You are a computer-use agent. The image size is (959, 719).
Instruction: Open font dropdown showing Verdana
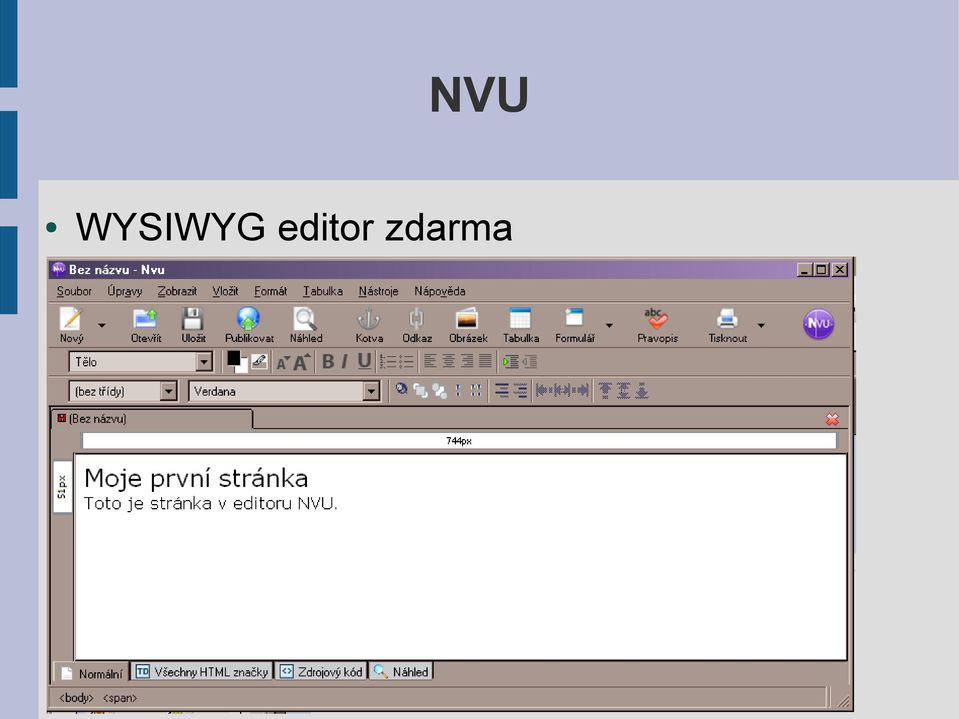click(284, 391)
